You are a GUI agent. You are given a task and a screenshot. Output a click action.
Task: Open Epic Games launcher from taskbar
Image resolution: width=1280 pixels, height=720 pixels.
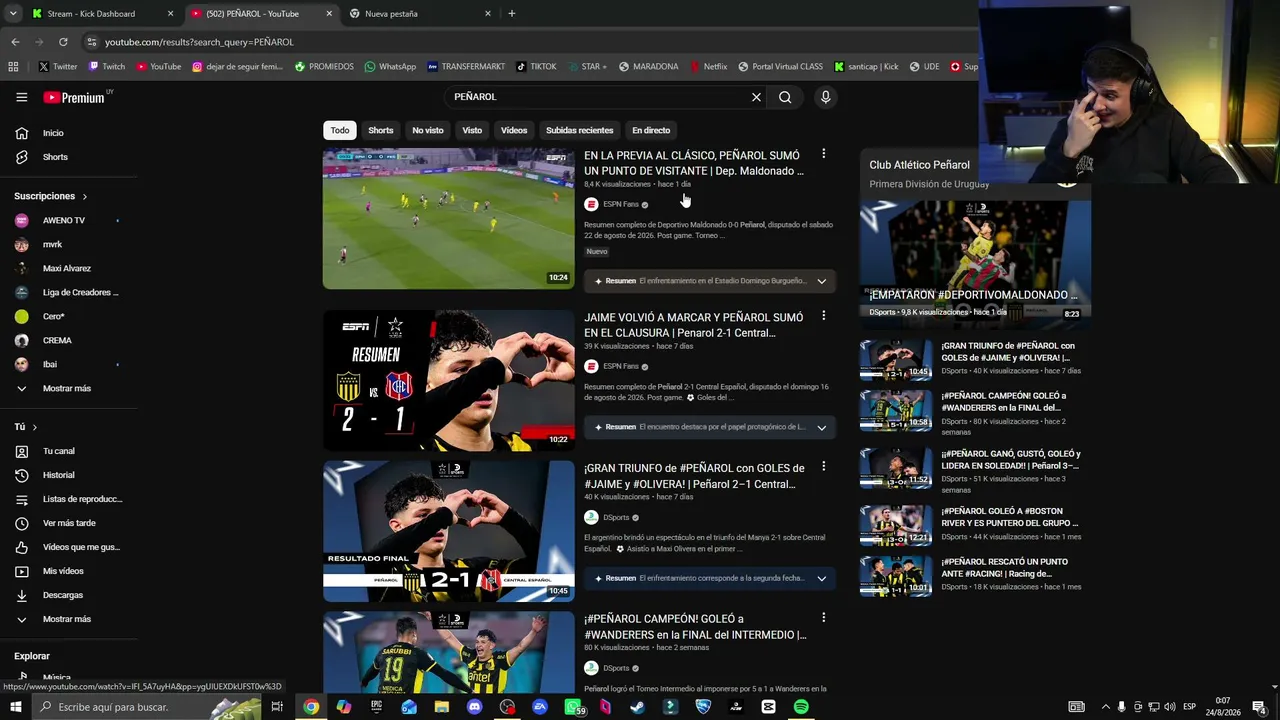pos(377,707)
